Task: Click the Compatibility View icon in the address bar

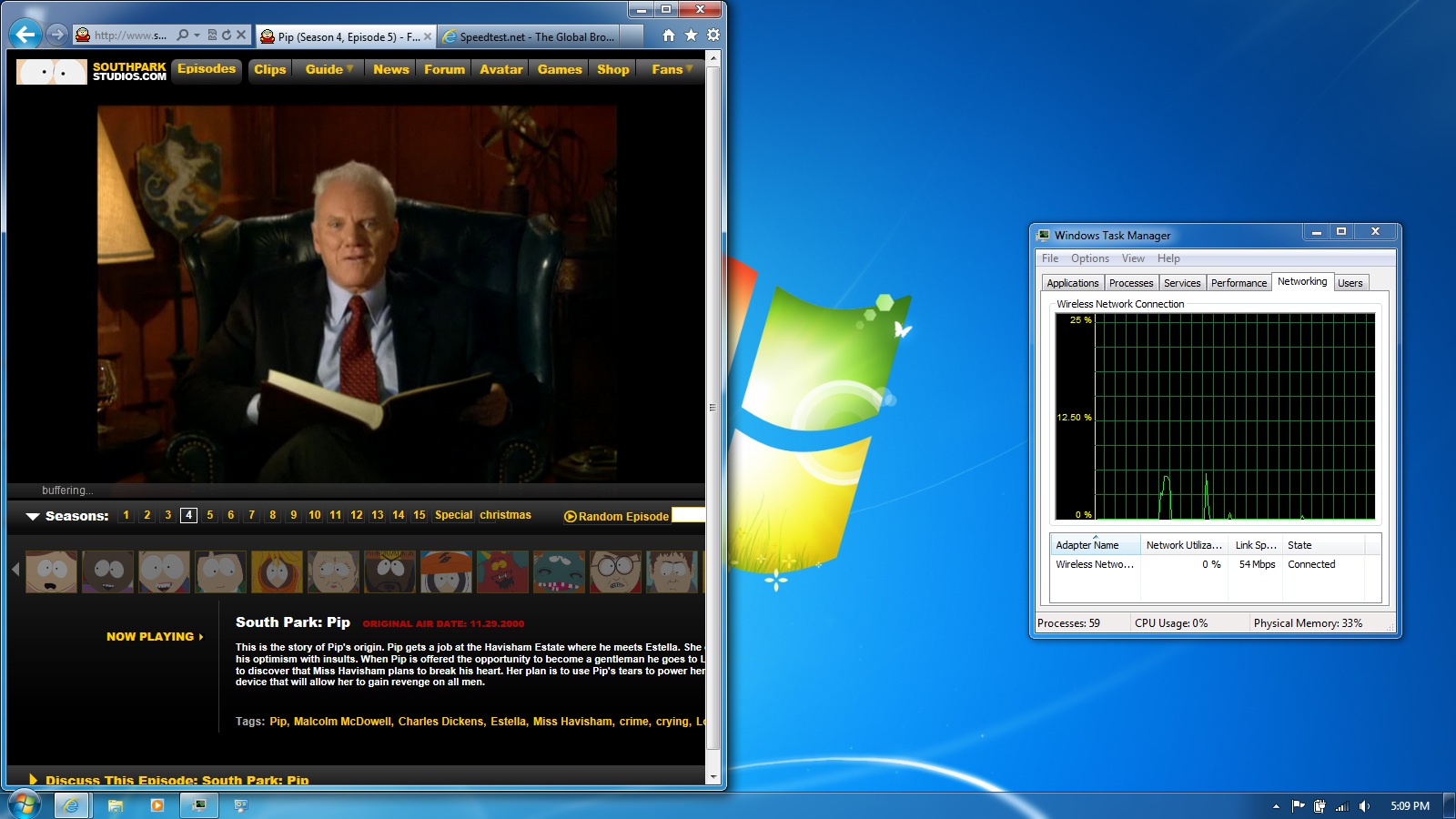Action: pos(212,35)
